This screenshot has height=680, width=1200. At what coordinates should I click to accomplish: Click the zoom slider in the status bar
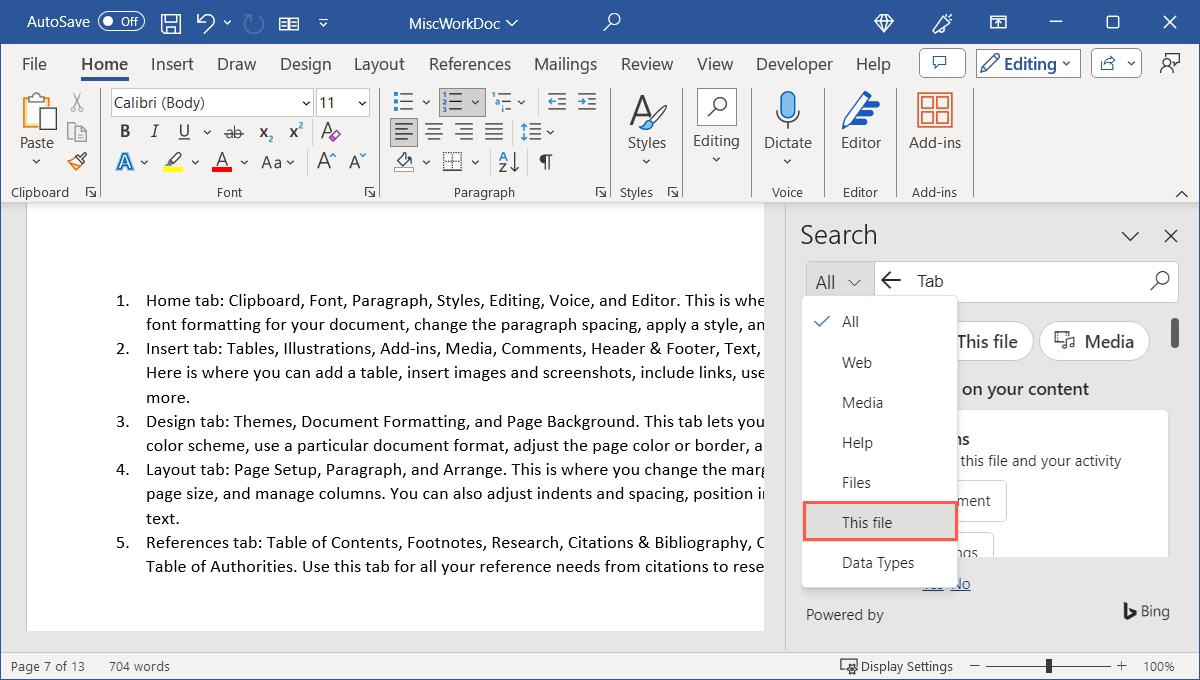[1047, 665]
